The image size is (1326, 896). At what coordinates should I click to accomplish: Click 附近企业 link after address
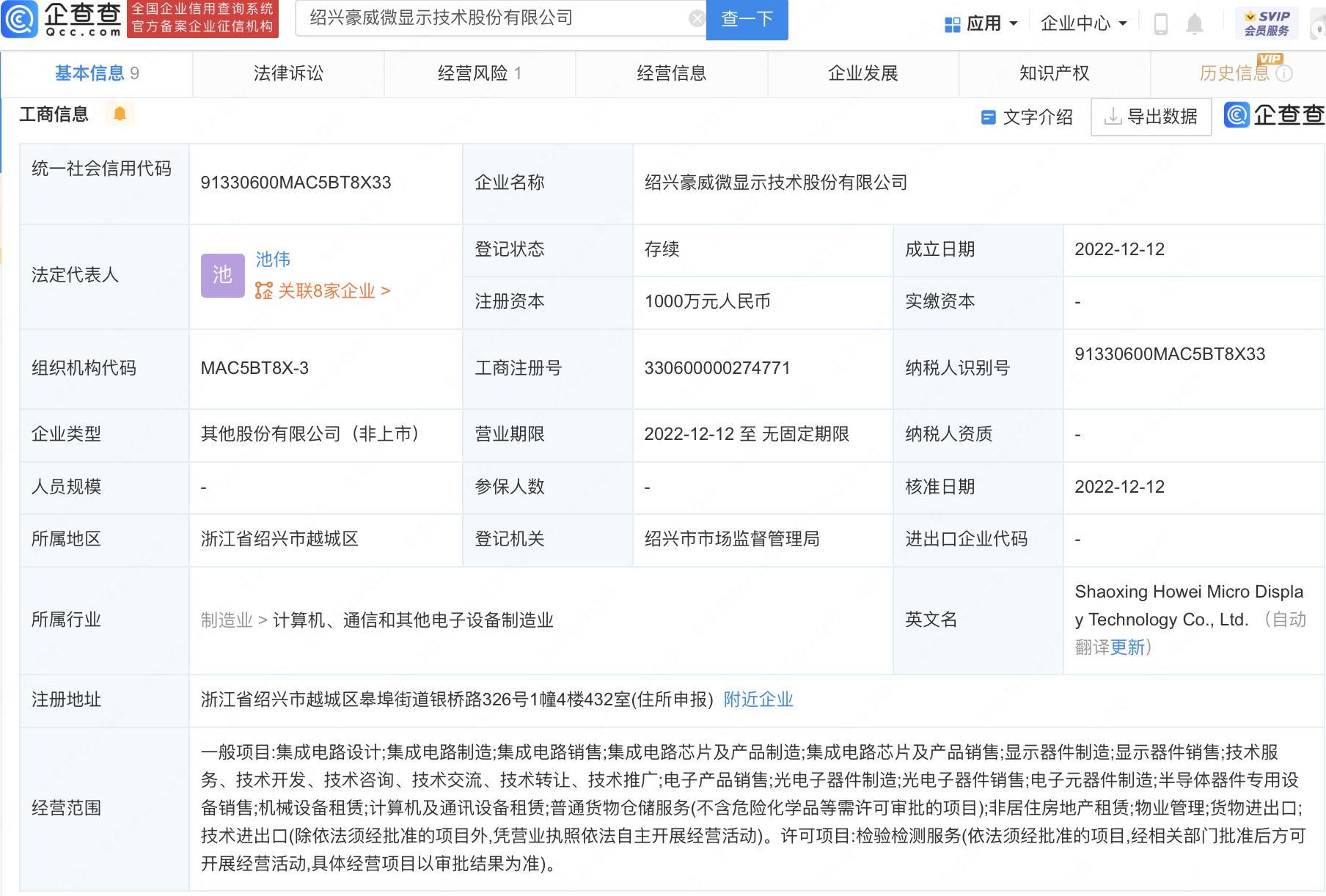[x=758, y=699]
